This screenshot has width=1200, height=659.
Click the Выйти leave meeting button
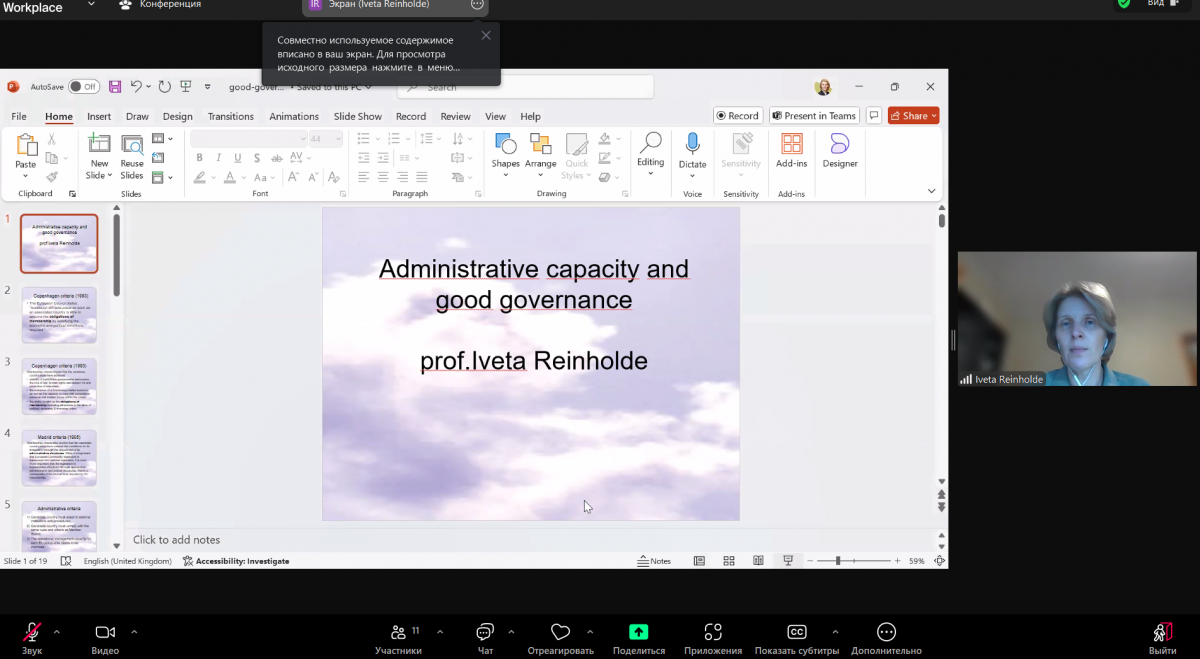tap(1162, 637)
